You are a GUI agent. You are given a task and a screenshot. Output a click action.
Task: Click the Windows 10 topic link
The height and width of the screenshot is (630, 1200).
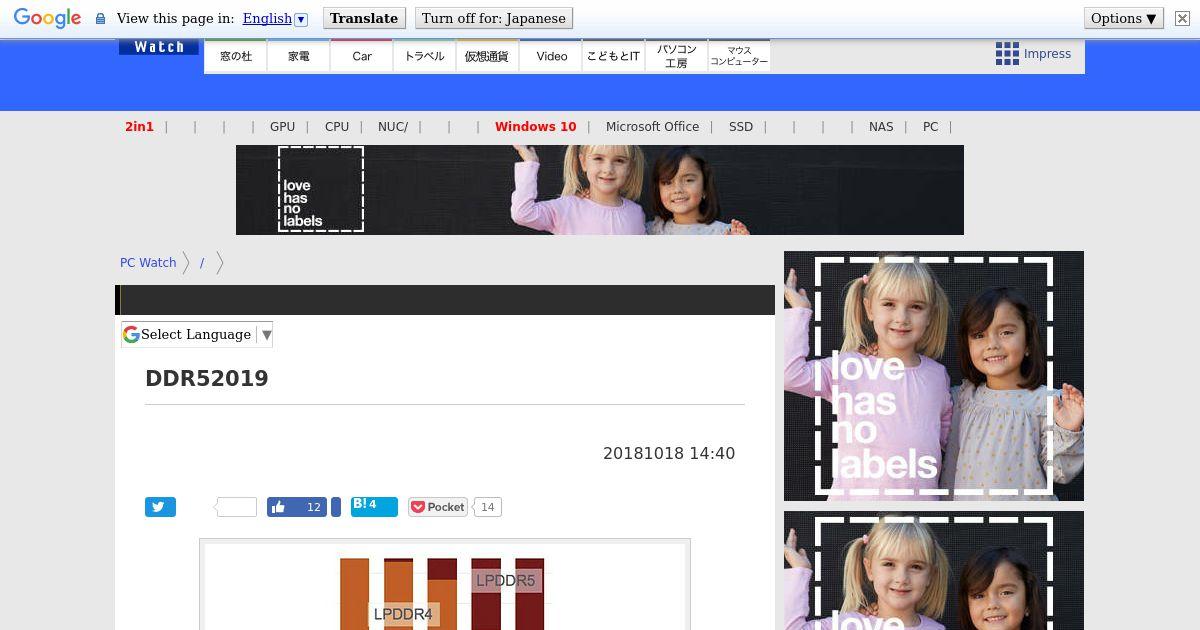(535, 127)
